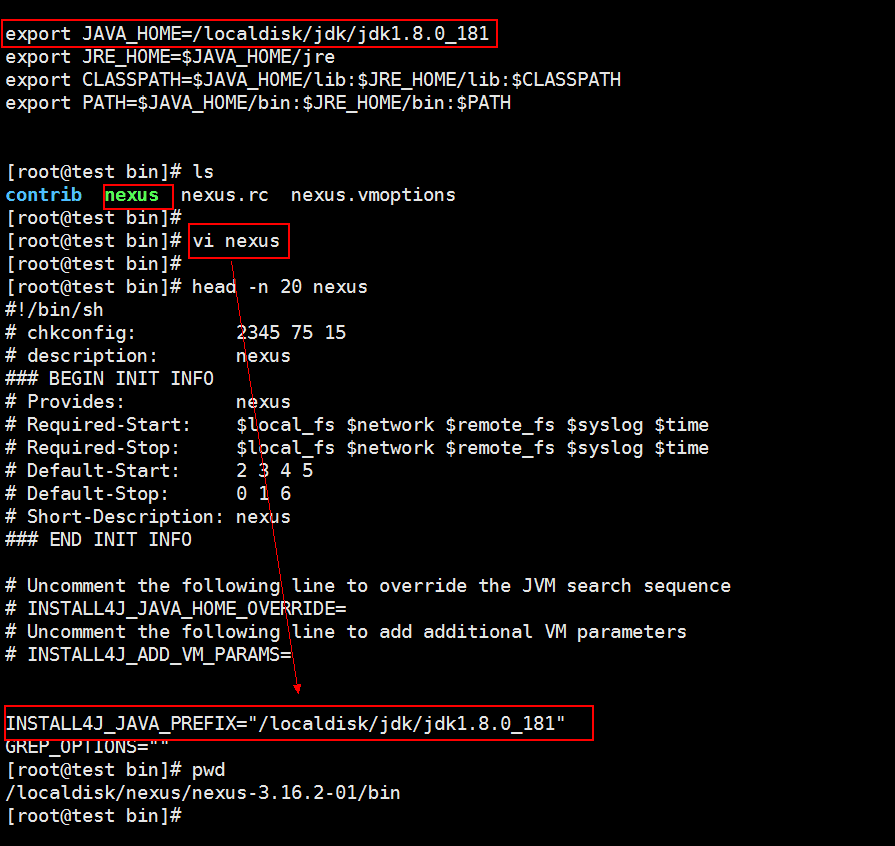Click the INSTALL4J_JAVA_PREFIX line
Image resolution: width=895 pixels, height=846 pixels.
click(285, 723)
